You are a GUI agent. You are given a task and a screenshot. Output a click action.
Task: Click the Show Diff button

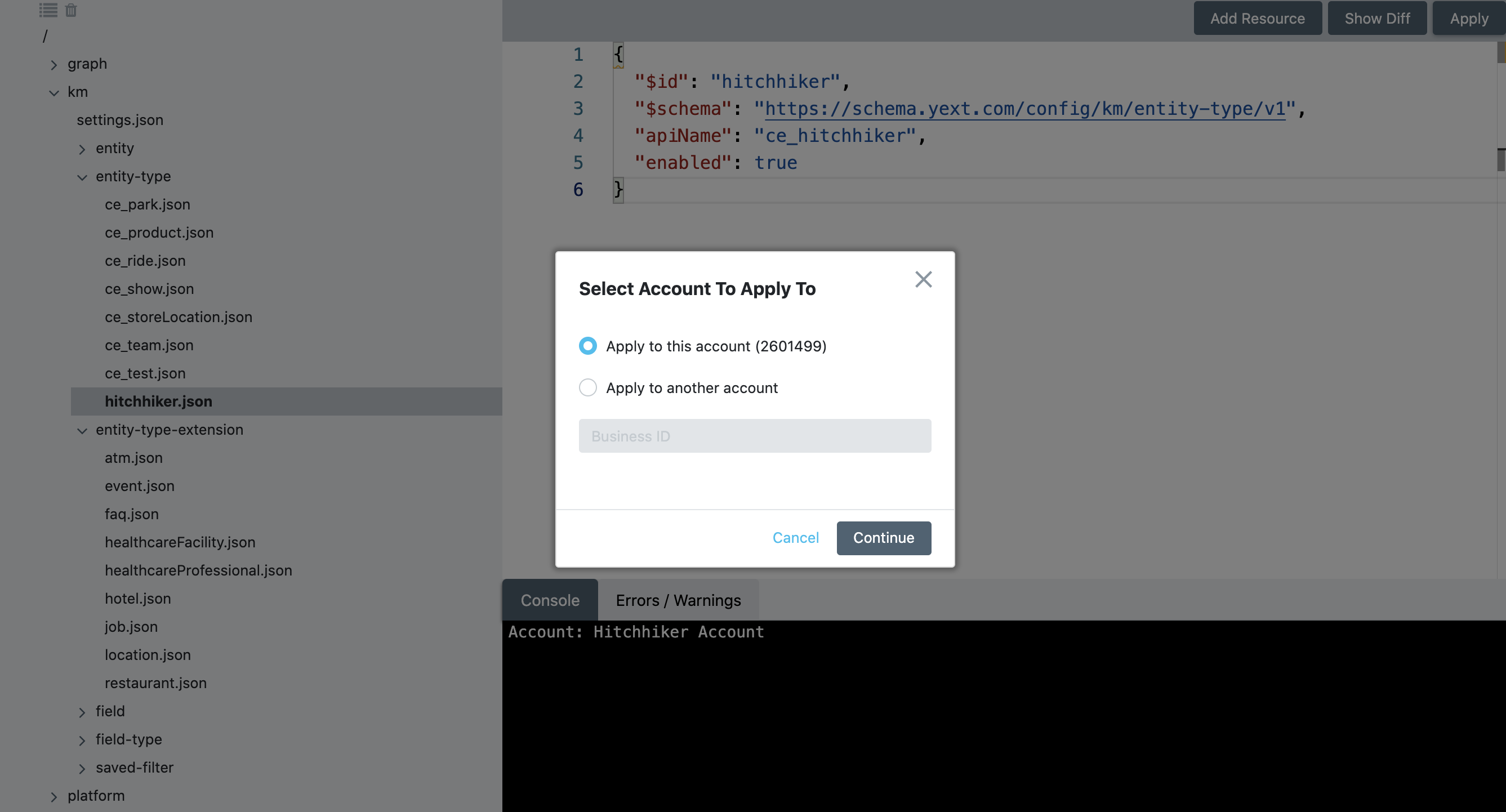click(1377, 19)
